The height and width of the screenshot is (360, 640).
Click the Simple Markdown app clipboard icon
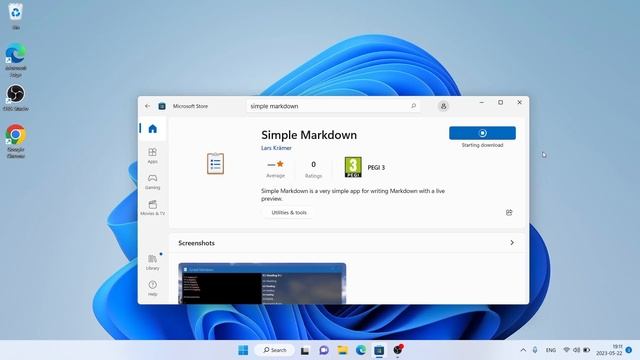[x=215, y=163]
